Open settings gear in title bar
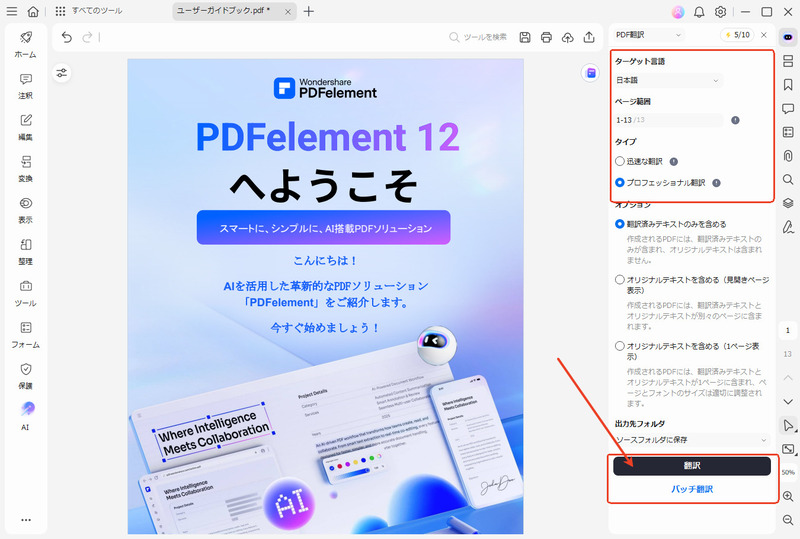This screenshot has width=800, height=539. (x=720, y=12)
